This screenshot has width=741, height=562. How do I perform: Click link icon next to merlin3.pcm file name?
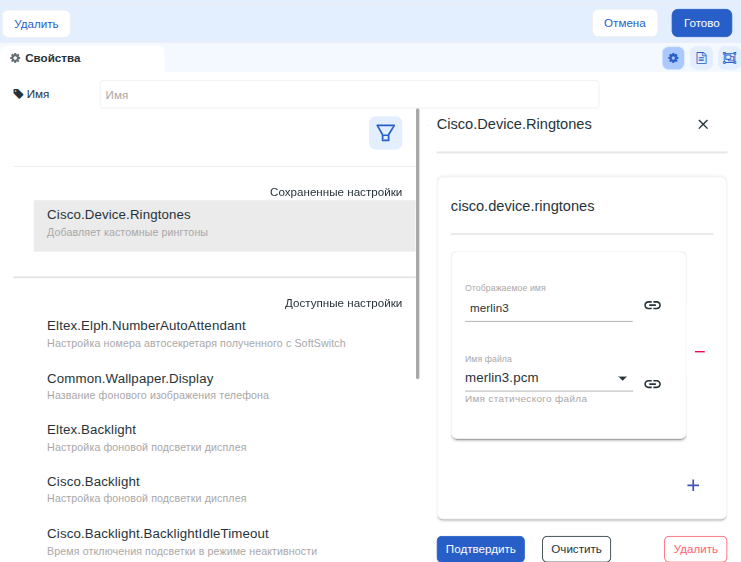[652, 384]
